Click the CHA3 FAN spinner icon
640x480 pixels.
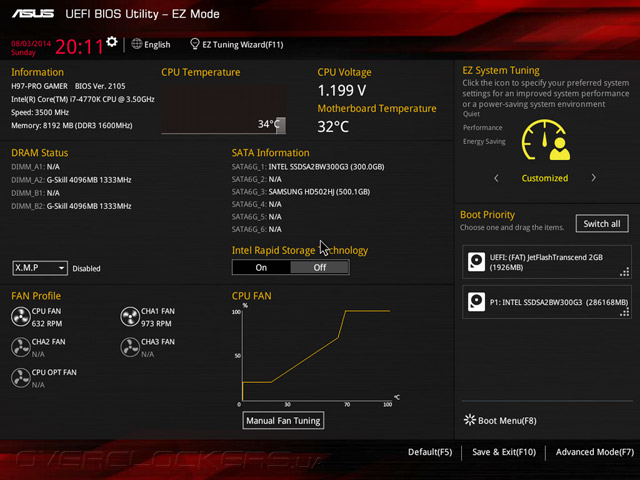click(x=130, y=347)
